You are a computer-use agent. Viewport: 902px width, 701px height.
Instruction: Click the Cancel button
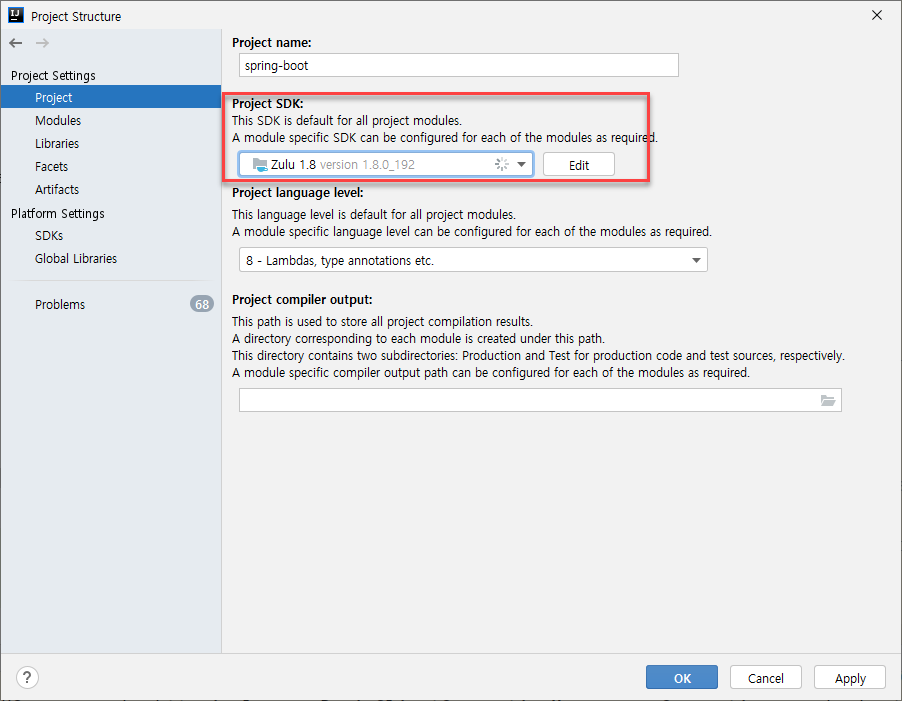point(766,677)
